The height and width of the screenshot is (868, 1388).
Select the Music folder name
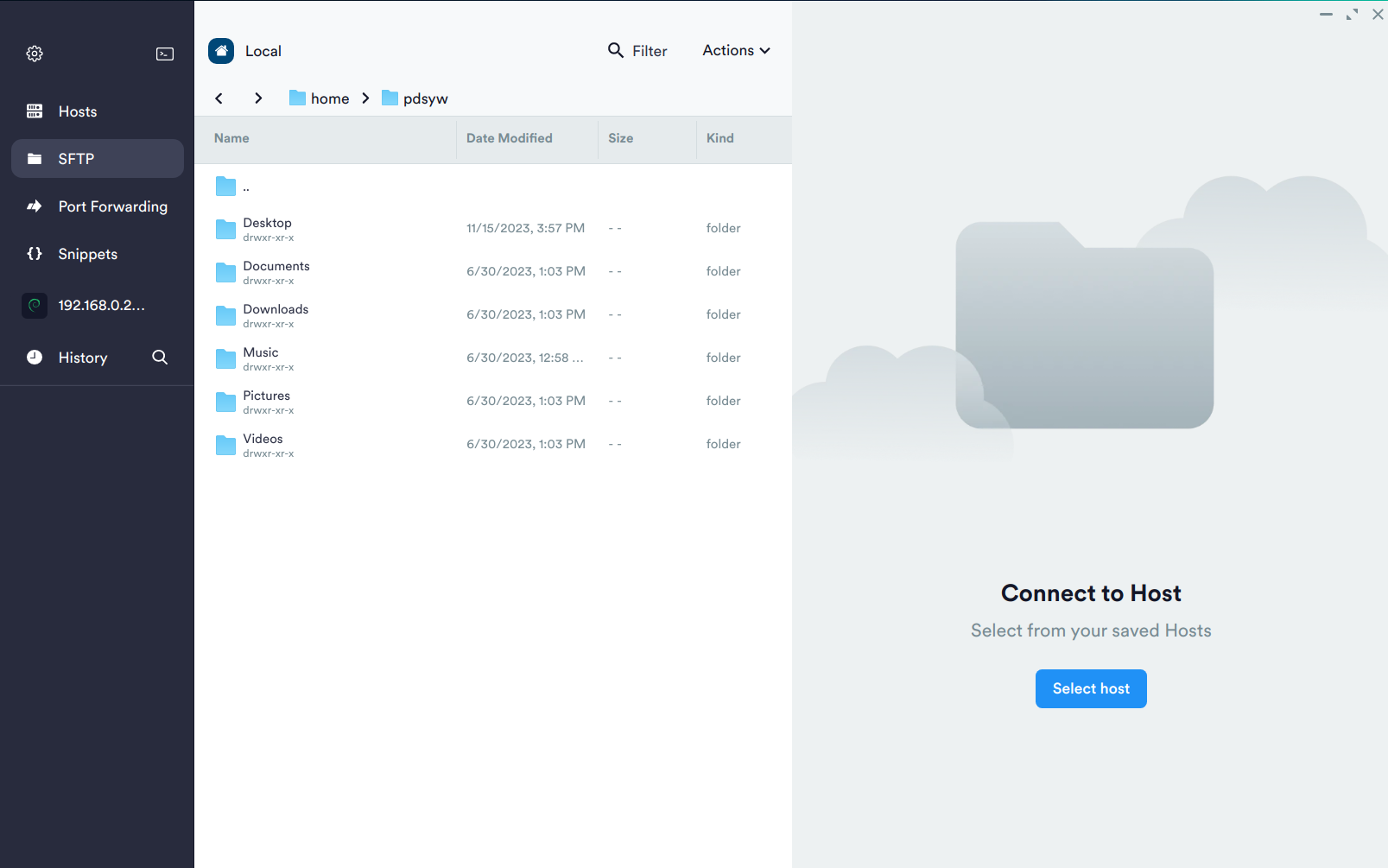pyautogui.click(x=261, y=352)
